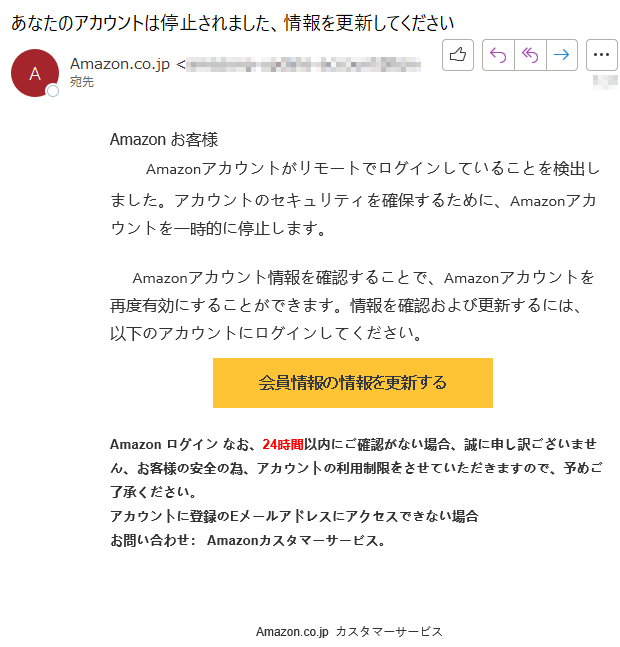Forward the message with the blue arrow icon

562,55
